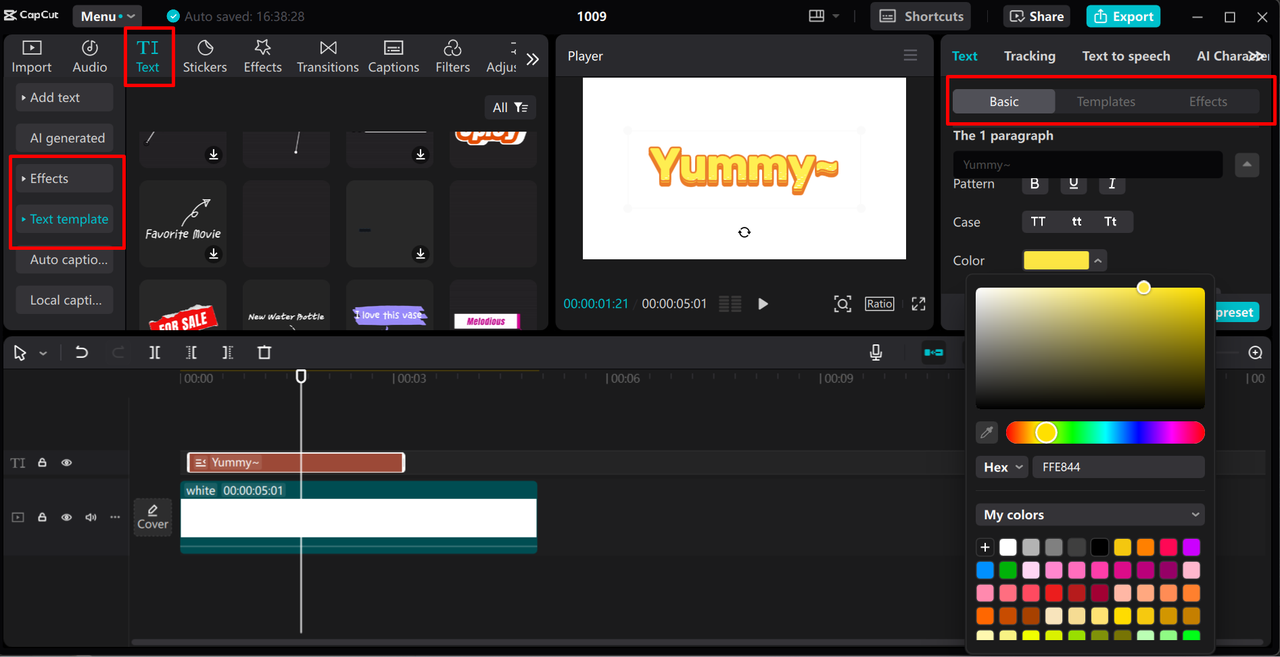Open the Import media tab
1280x657 pixels.
[31, 57]
